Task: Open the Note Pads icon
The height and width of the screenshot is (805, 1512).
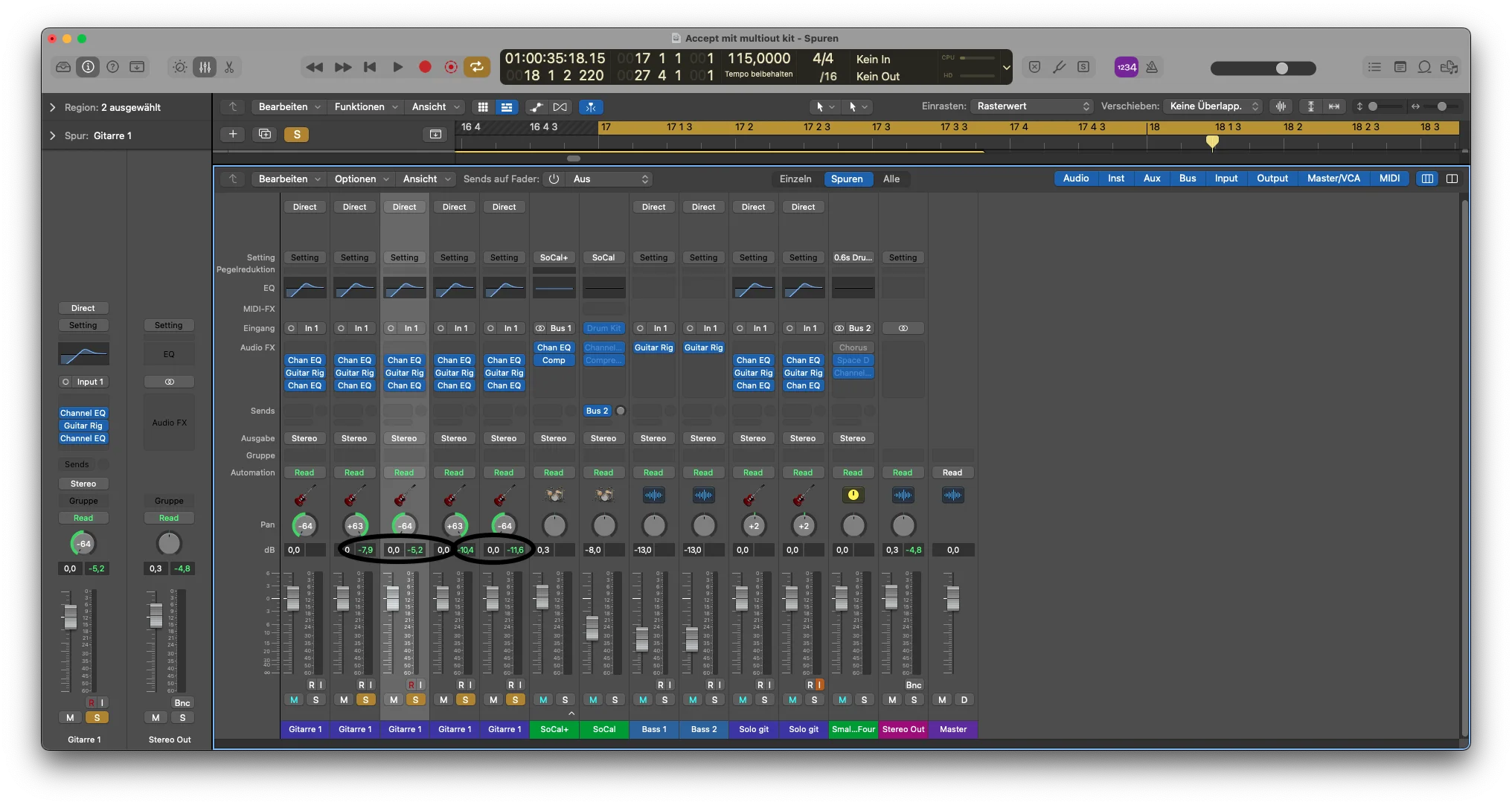Action: point(1400,67)
